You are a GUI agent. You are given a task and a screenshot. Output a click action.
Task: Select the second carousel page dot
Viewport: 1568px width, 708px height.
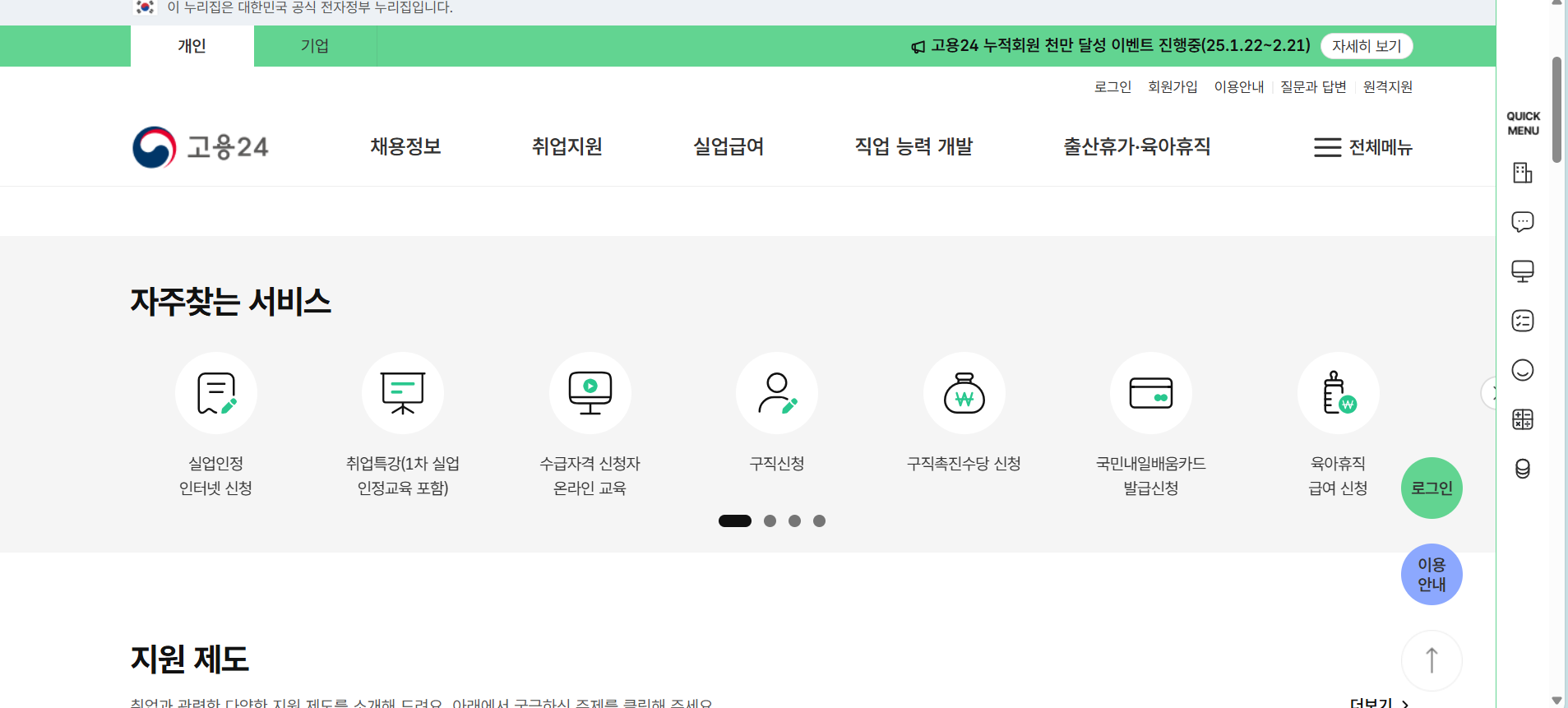[770, 521]
